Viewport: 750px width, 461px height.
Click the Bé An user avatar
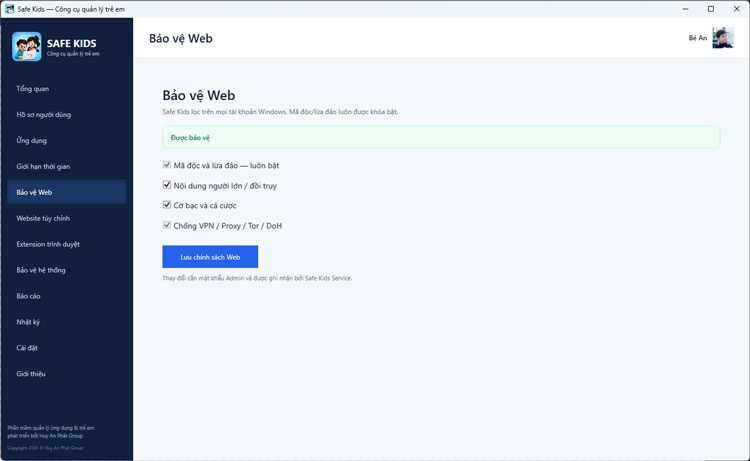(x=723, y=38)
